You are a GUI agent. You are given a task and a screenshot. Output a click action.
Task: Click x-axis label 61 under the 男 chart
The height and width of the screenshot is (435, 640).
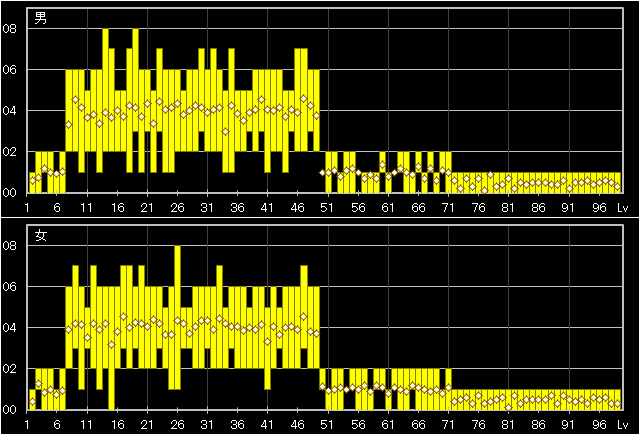pos(388,208)
